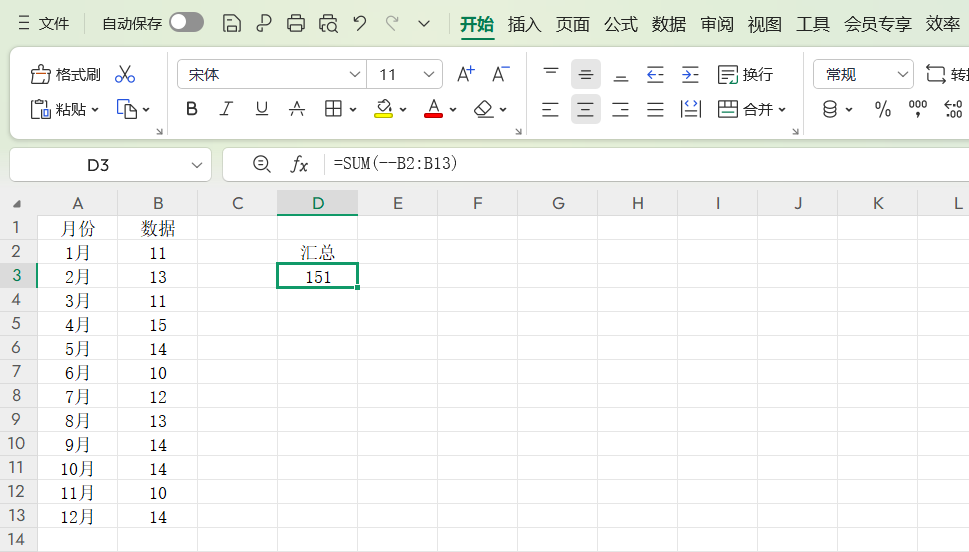Image resolution: width=969 pixels, height=552 pixels.
Task: Click the Cut scissors icon
Action: [x=125, y=75]
